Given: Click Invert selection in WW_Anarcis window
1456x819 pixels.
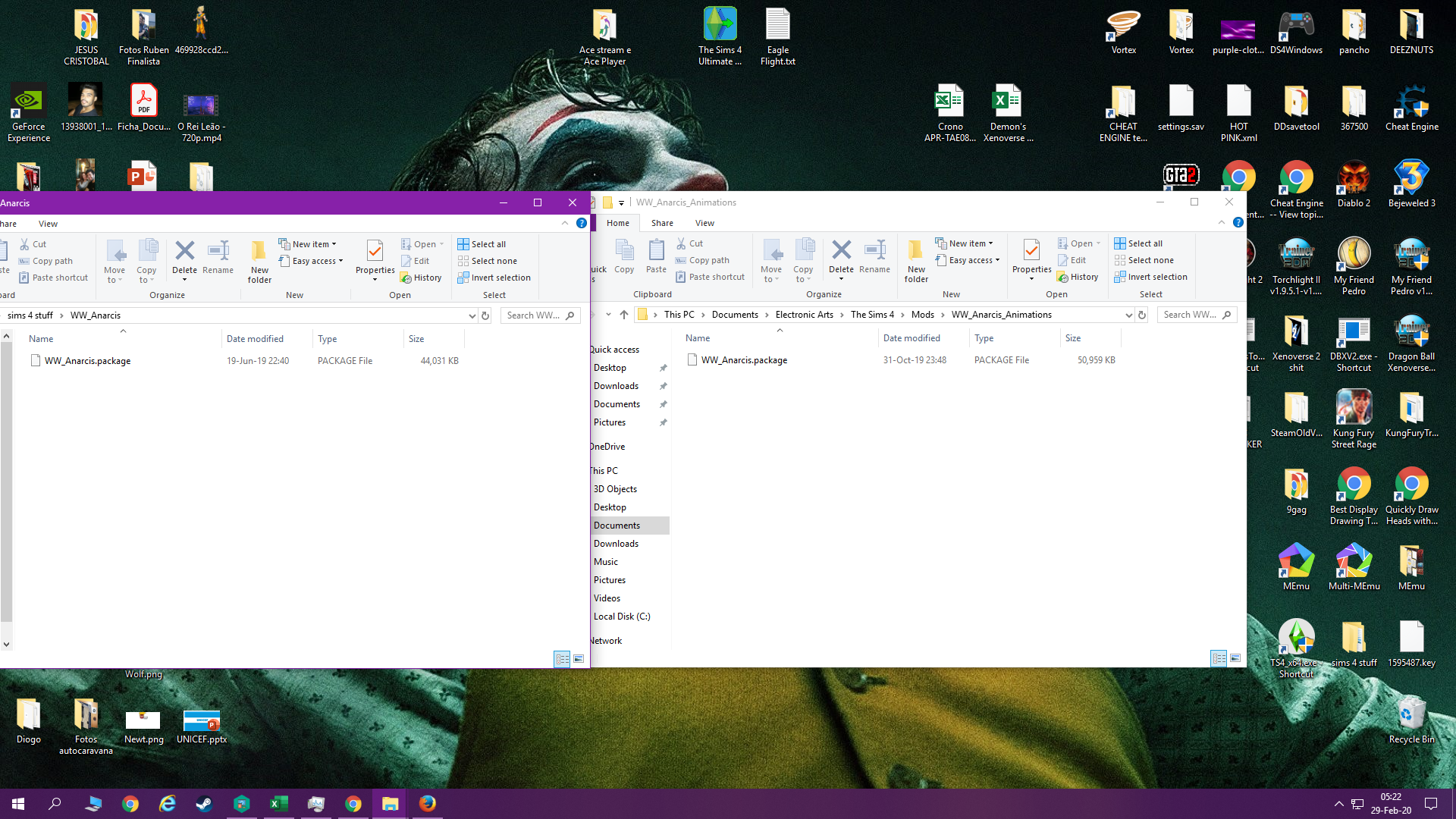Looking at the screenshot, I should [494, 278].
